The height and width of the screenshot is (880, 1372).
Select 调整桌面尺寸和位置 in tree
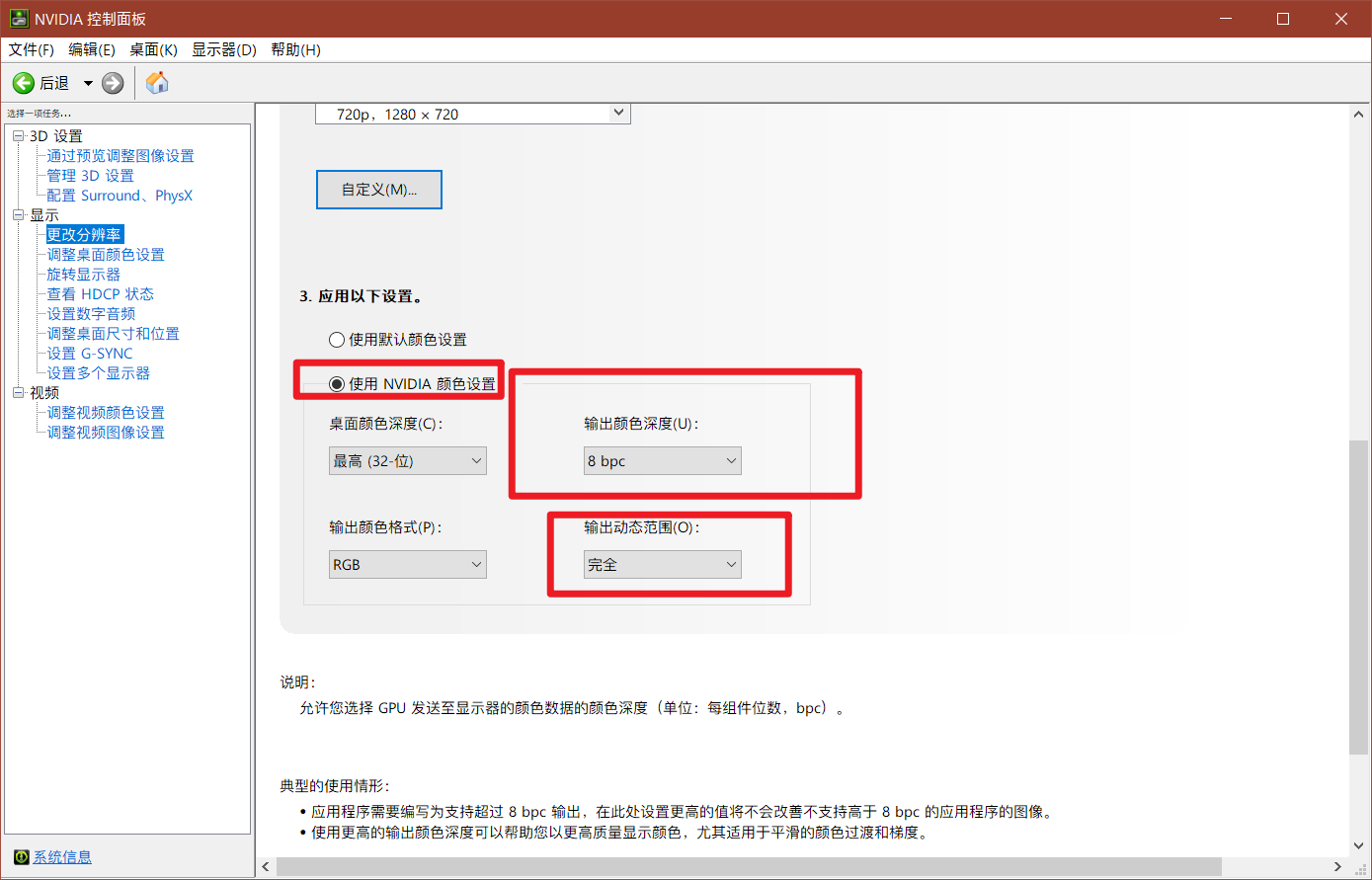[114, 334]
